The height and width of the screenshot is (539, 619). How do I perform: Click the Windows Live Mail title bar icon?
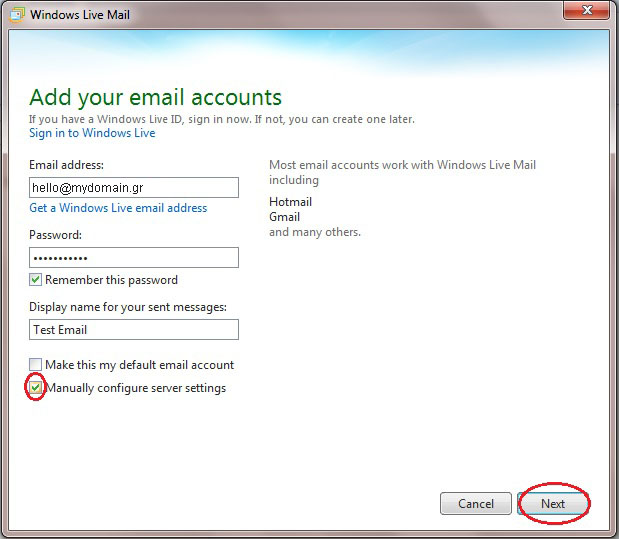pos(17,15)
